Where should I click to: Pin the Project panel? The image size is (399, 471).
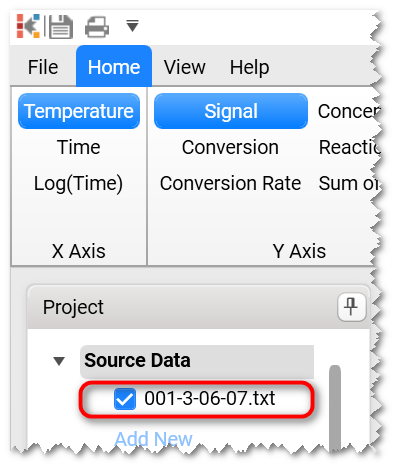pyautogui.click(x=352, y=306)
